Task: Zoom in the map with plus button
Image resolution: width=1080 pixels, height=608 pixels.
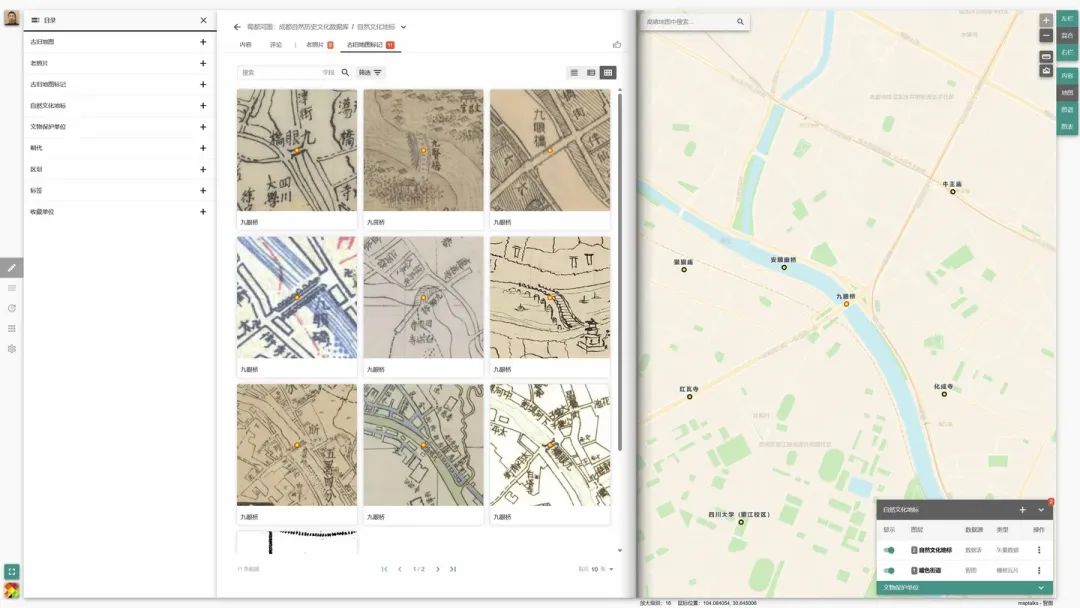Action: click(x=1046, y=20)
